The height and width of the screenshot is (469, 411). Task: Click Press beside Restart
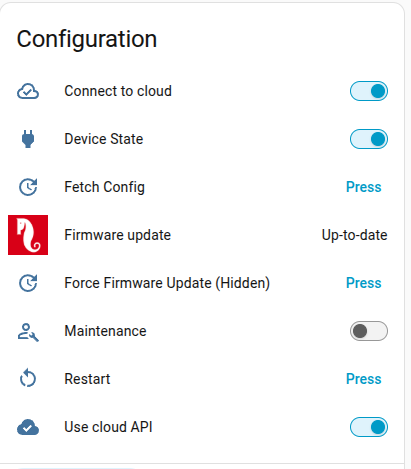[364, 379]
